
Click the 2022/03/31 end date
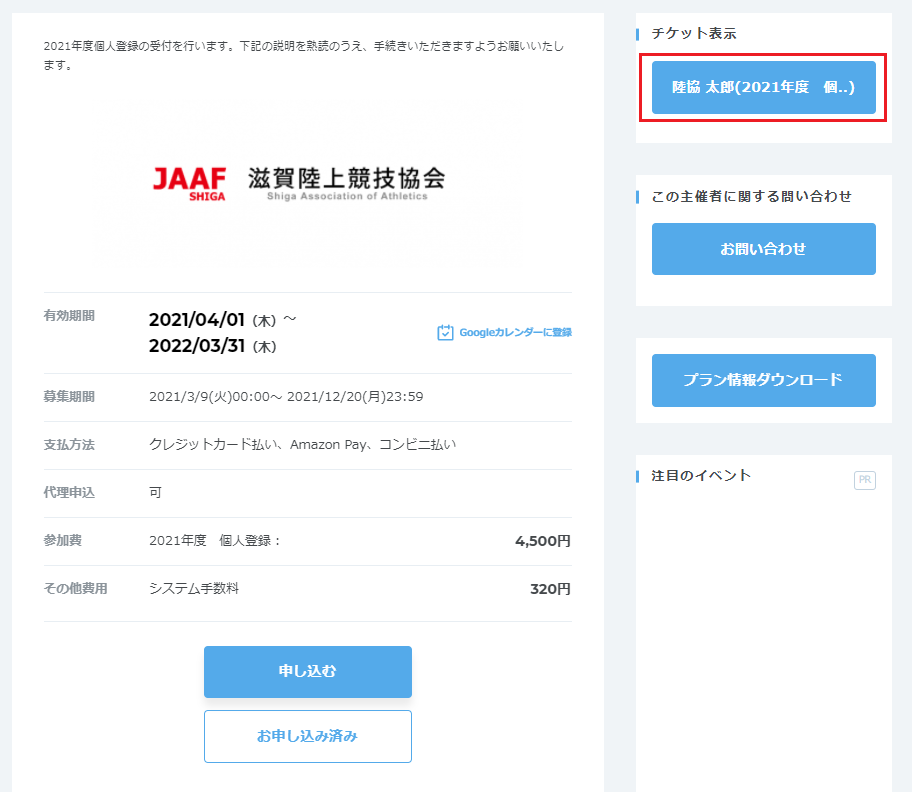click(x=197, y=347)
